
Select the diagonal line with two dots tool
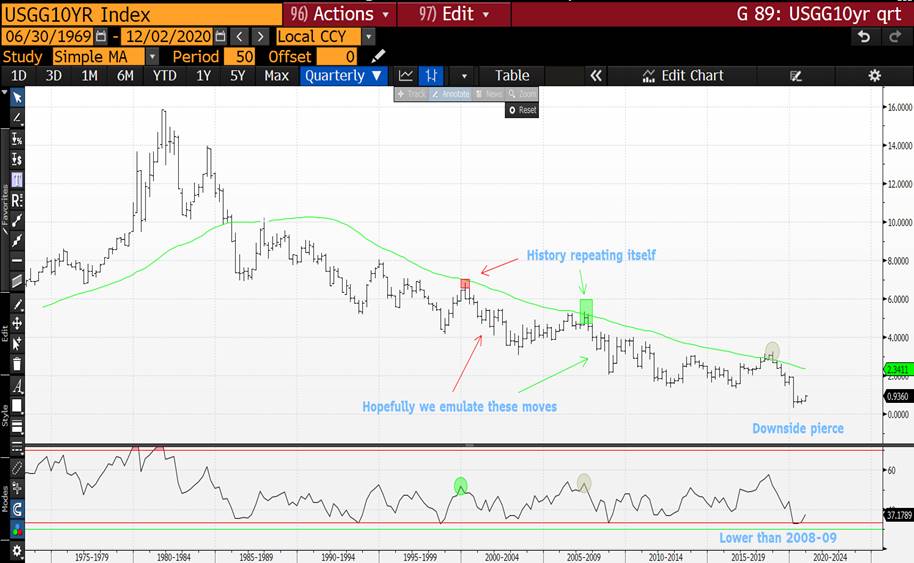(17, 220)
